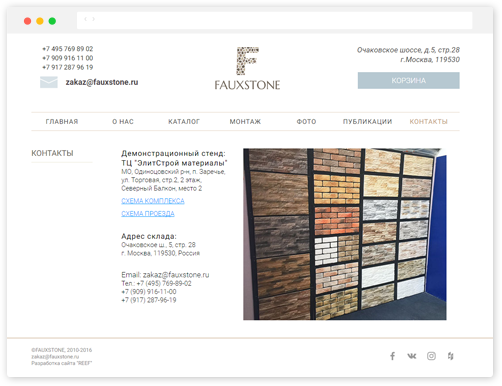Image resolution: width=502 pixels, height=386 pixels.
Task: Open the КАТАЛОГ section
Action: pos(184,122)
